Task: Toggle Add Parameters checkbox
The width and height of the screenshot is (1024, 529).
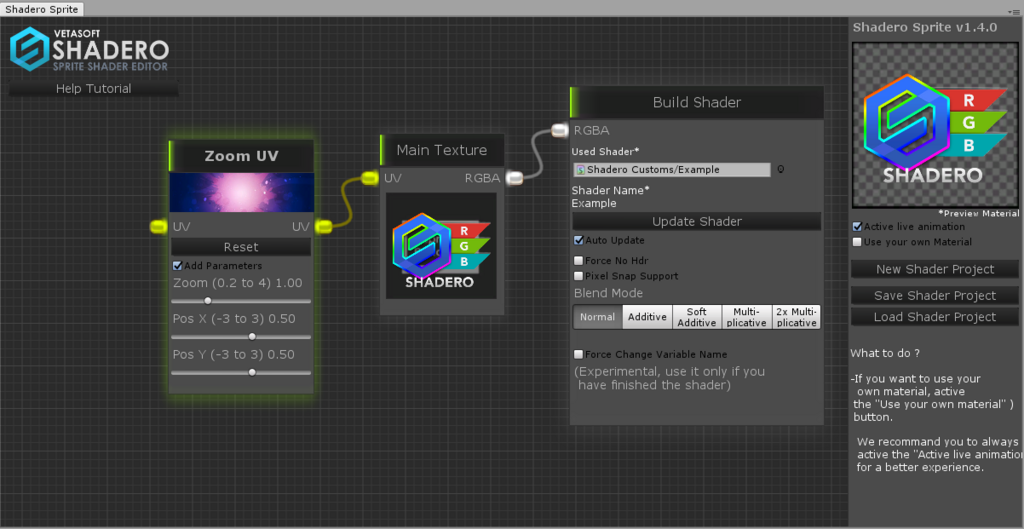Action: point(177,266)
